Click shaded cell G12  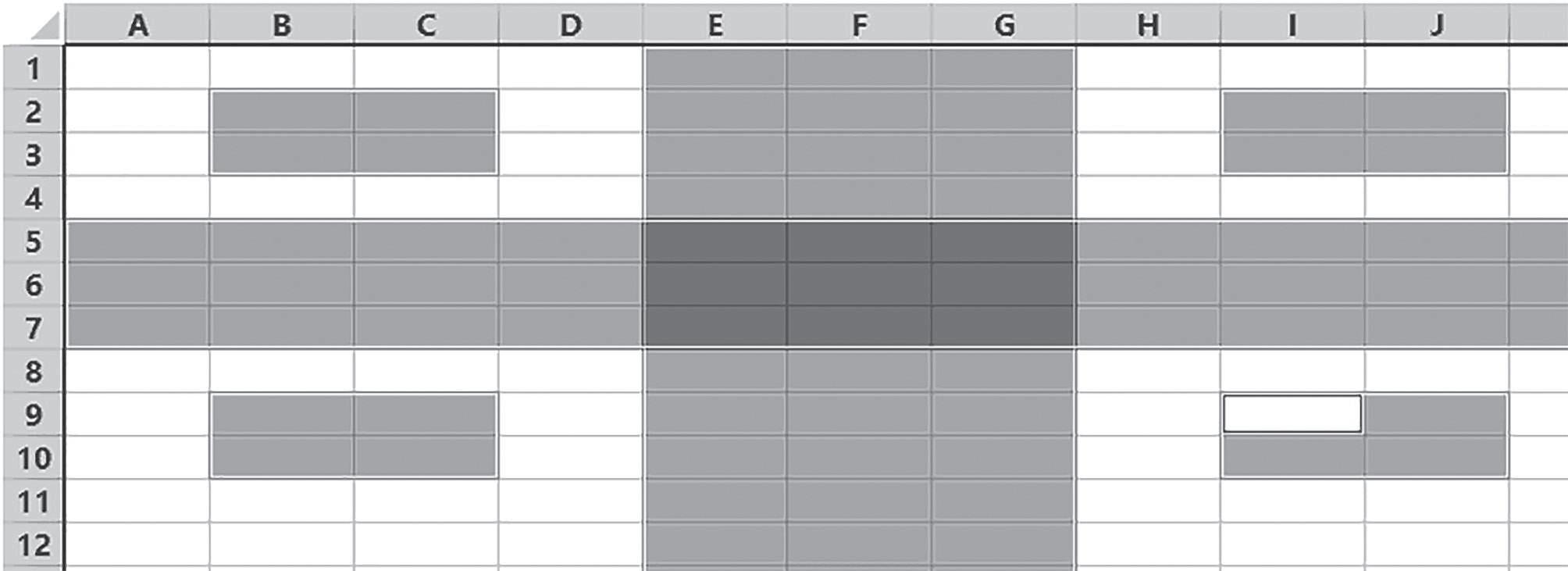(x=1003, y=544)
